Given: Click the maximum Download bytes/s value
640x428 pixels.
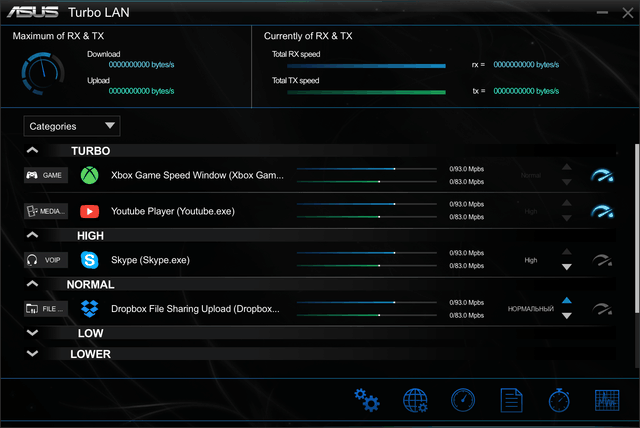Looking at the screenshot, I should pyautogui.click(x=141, y=64).
